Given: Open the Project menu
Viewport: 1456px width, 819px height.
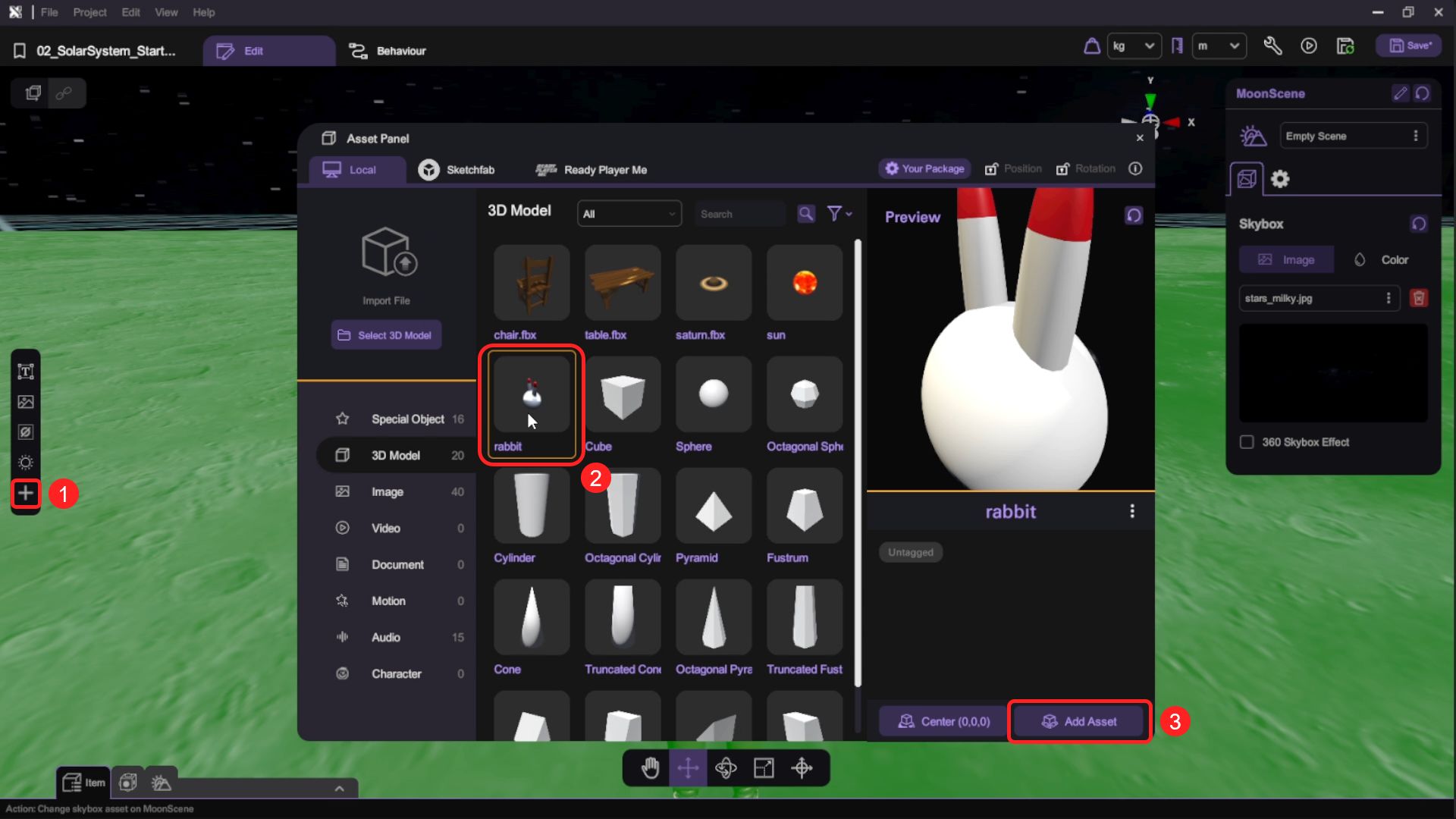Looking at the screenshot, I should tap(89, 12).
